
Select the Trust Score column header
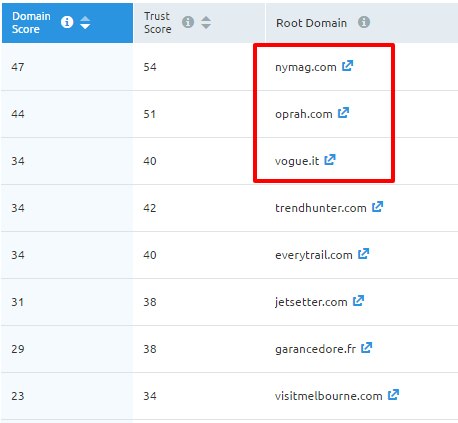tap(199, 23)
